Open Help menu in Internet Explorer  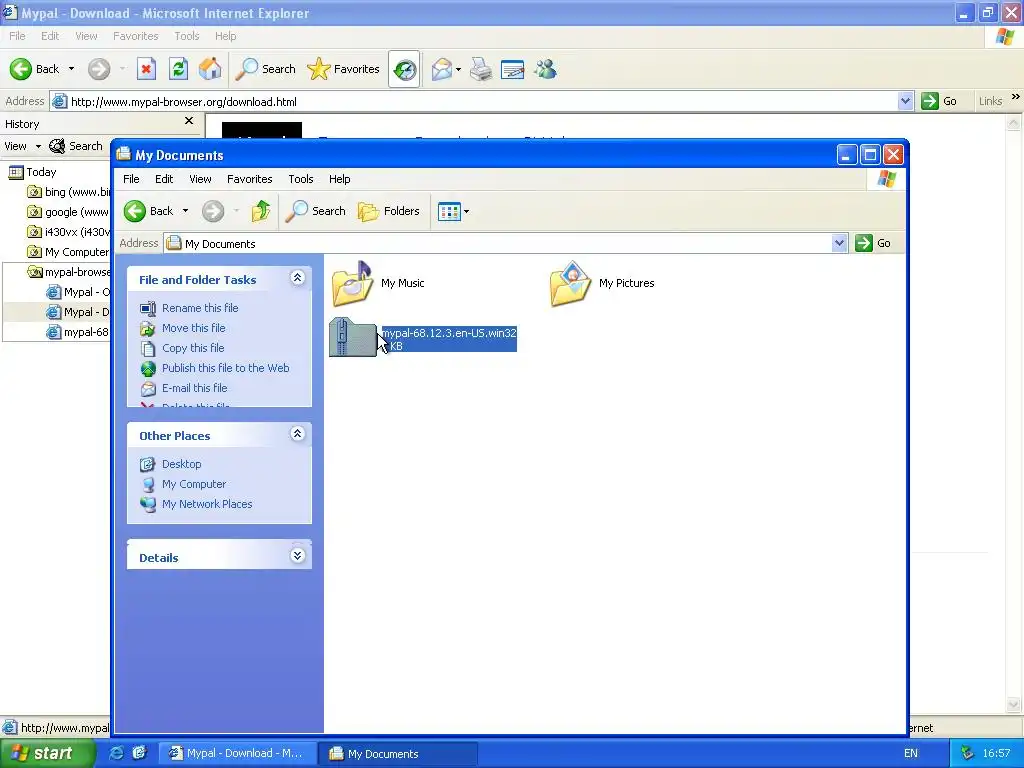coord(225,36)
